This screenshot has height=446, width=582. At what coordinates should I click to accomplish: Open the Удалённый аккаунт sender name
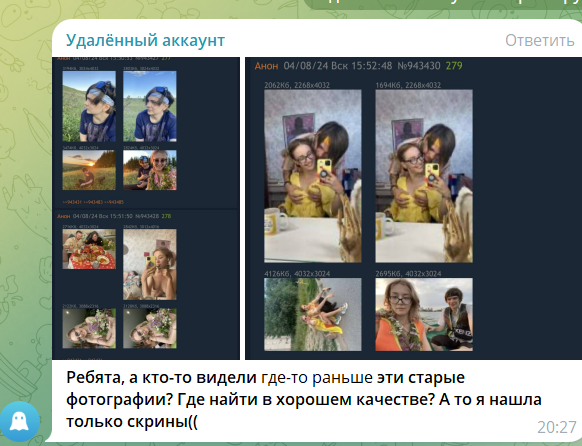tap(145, 40)
